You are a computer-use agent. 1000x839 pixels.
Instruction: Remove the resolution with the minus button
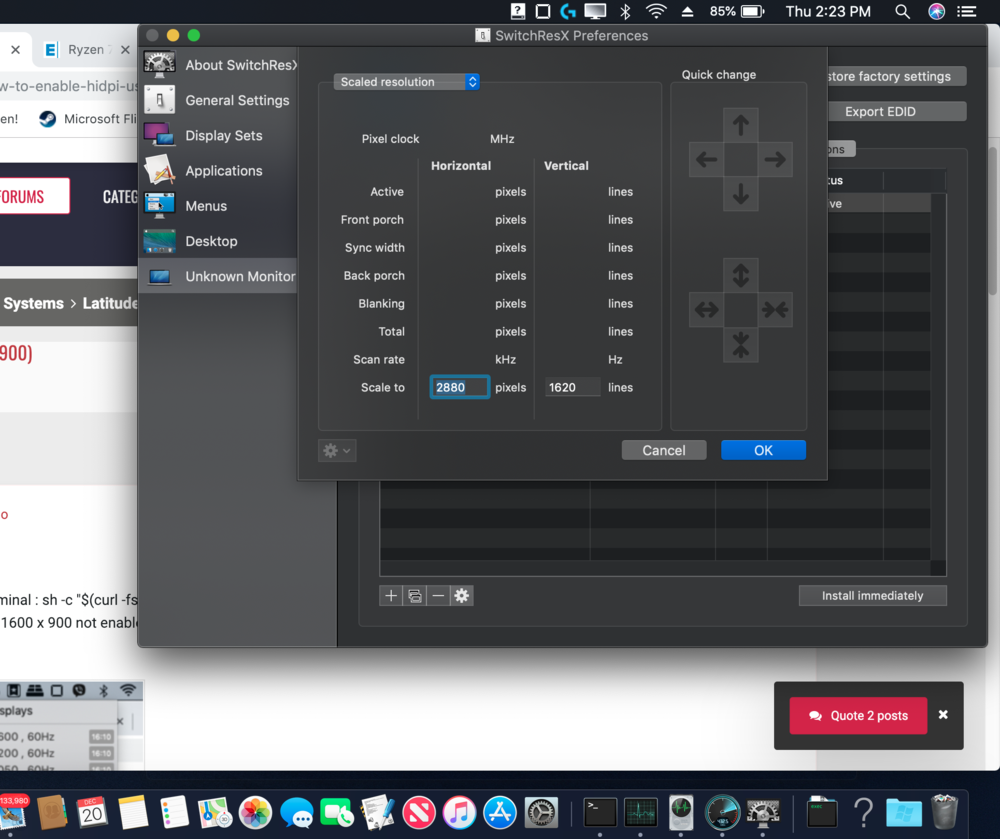click(x=438, y=596)
